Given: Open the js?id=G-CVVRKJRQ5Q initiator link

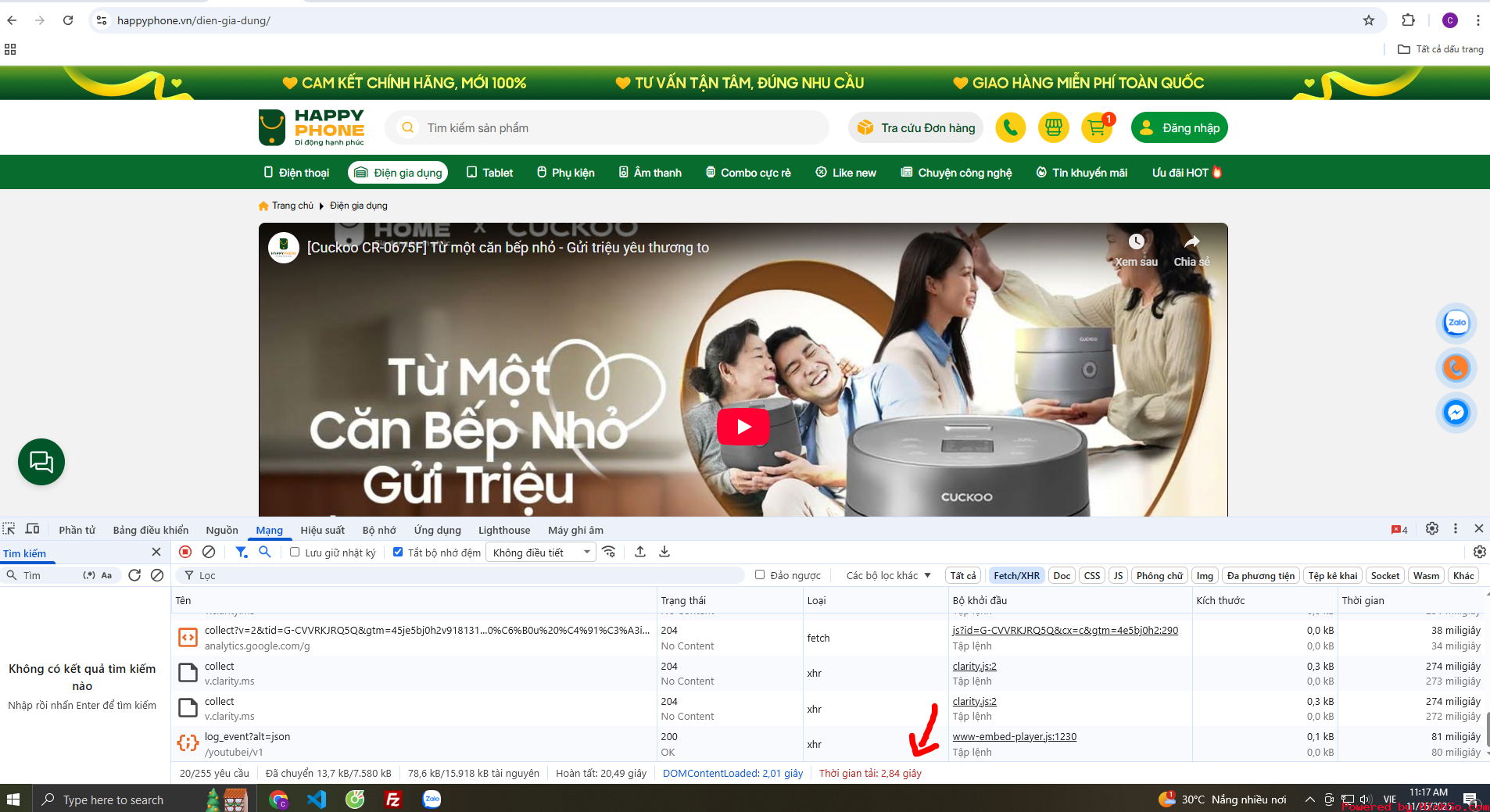Looking at the screenshot, I should click(x=1065, y=630).
